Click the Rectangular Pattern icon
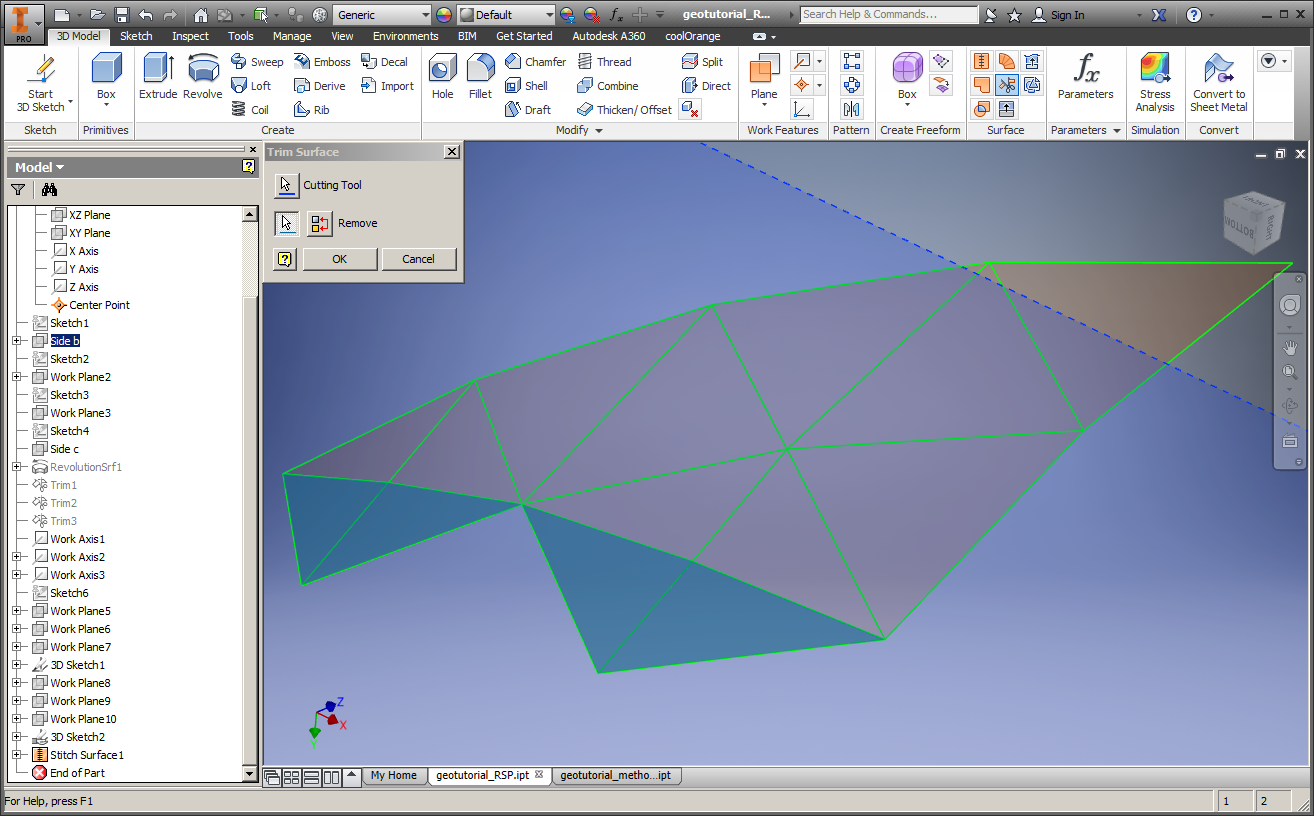Viewport: 1314px width, 816px height. pos(851,62)
